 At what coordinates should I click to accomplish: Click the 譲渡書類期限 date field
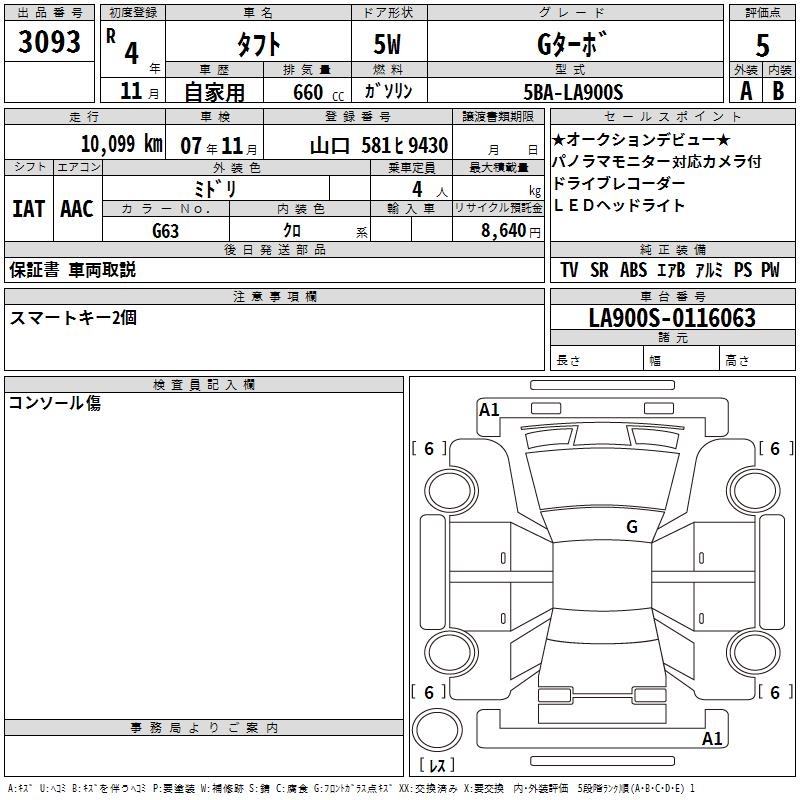(498, 142)
